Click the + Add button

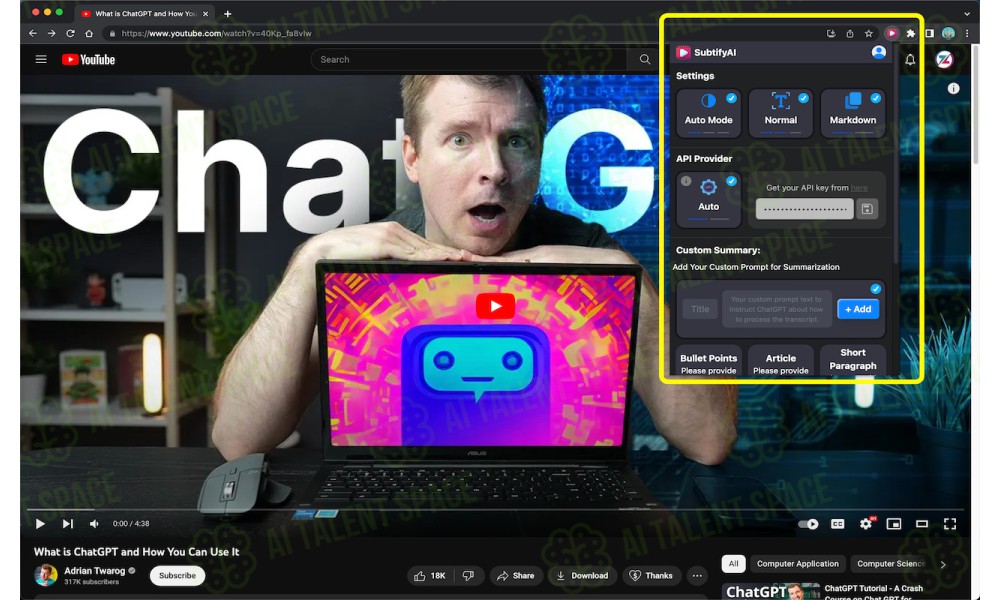(858, 309)
